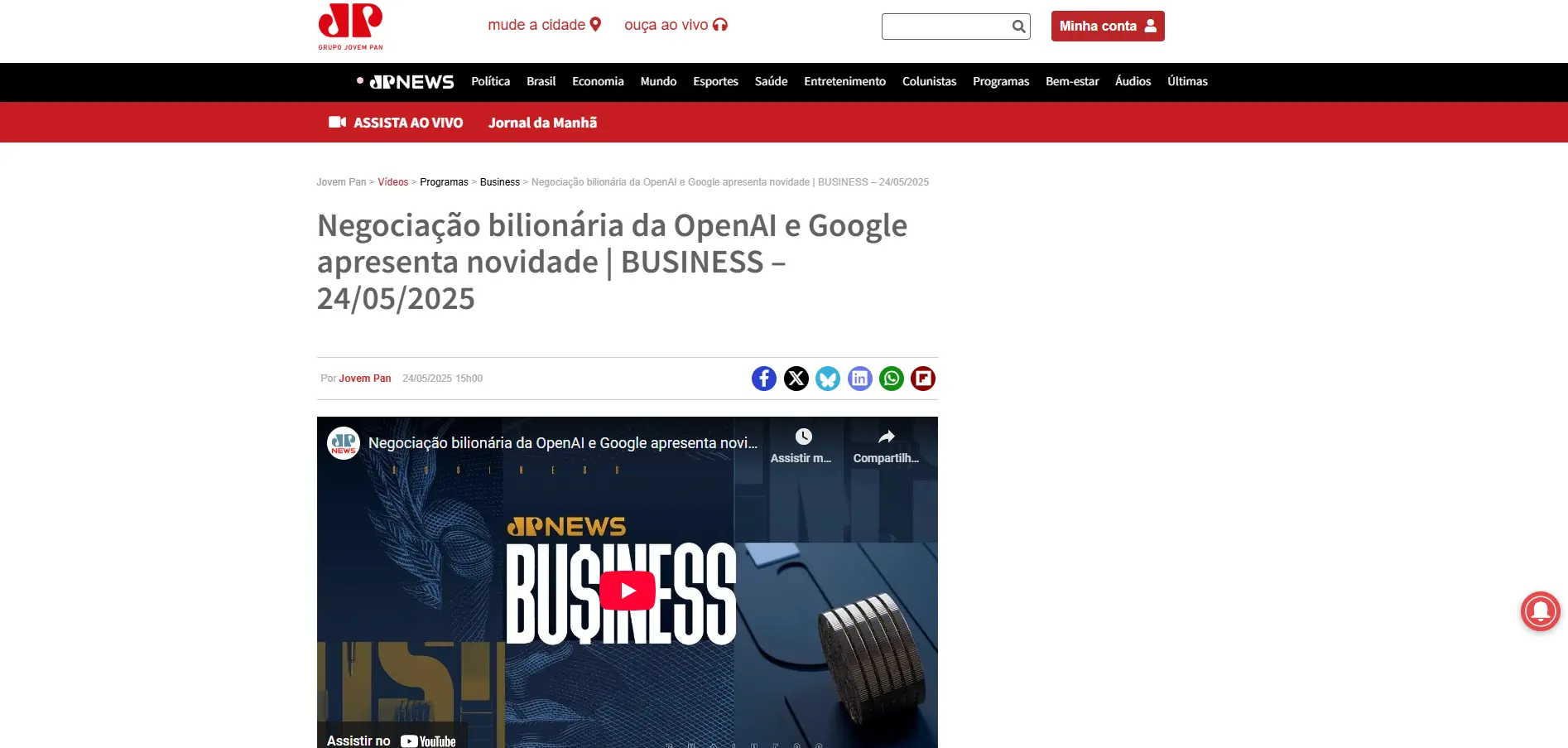1568x748 pixels.
Task: Click inside the search input field
Action: point(945,27)
